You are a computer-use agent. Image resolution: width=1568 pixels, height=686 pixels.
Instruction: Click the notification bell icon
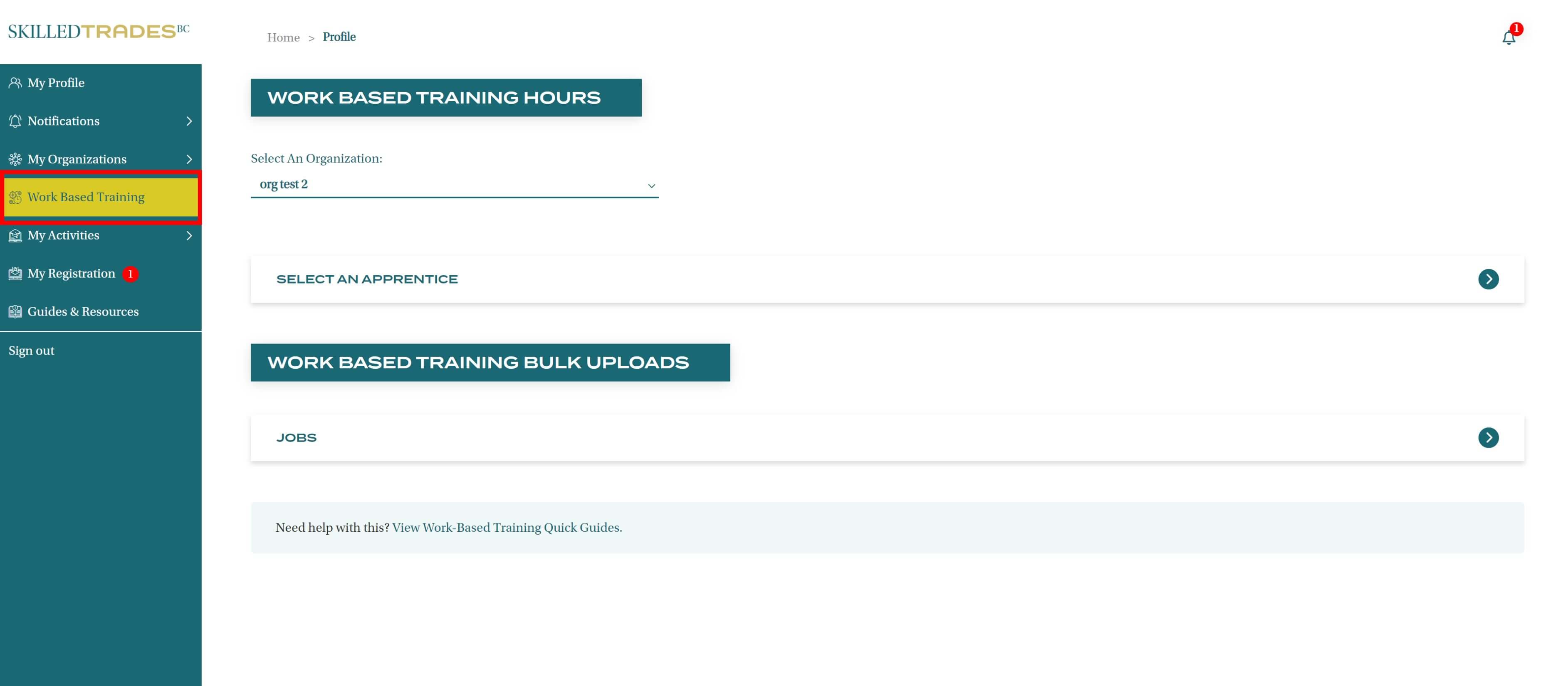click(x=1509, y=38)
